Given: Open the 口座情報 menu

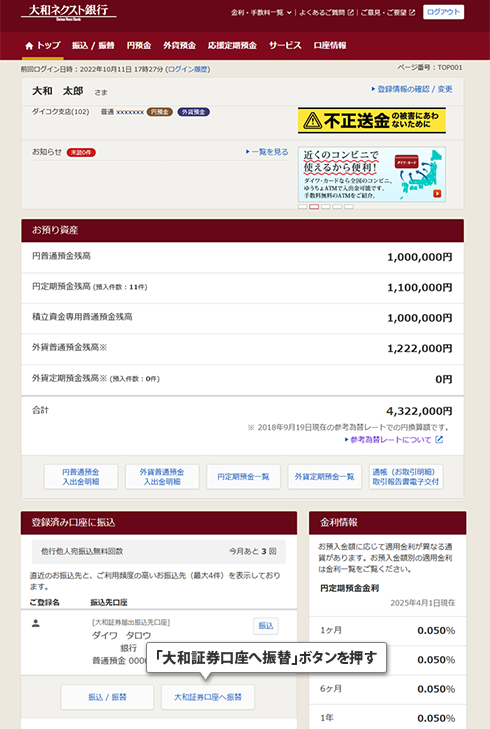Looking at the screenshot, I should 330,46.
